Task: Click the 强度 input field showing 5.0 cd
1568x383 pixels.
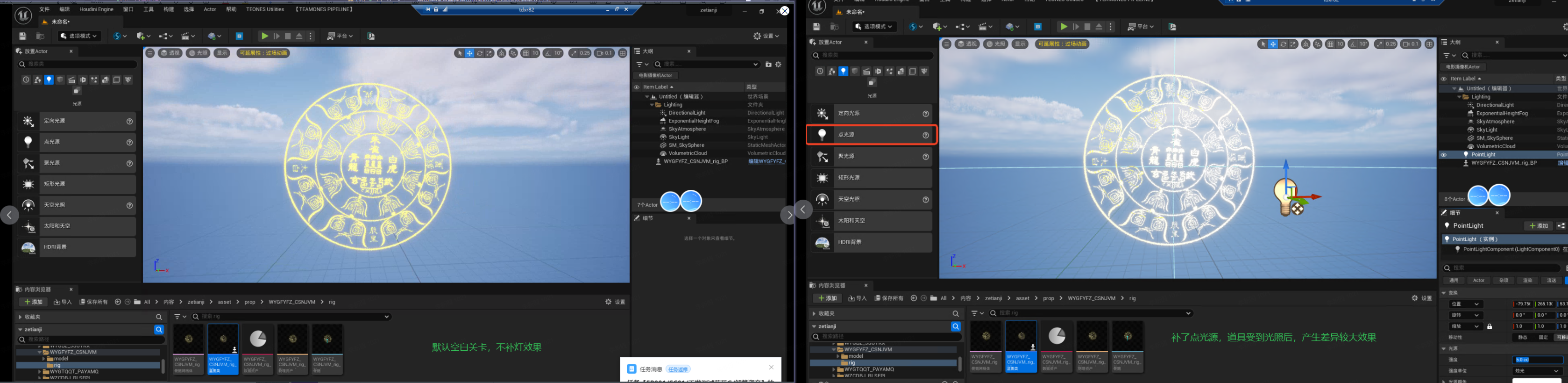Action: coord(1538,360)
